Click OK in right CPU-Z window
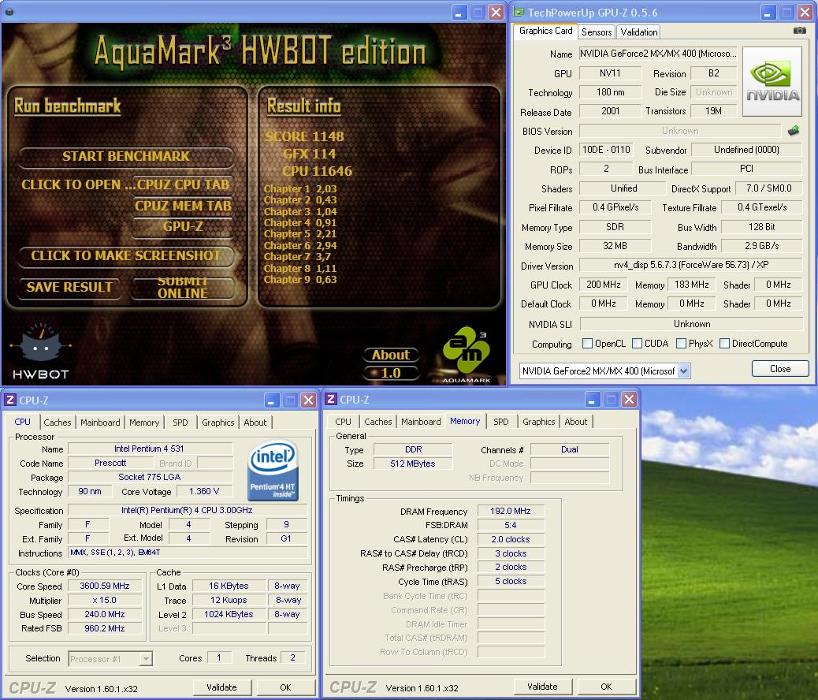Image resolution: width=818 pixels, height=700 pixels. [606, 686]
